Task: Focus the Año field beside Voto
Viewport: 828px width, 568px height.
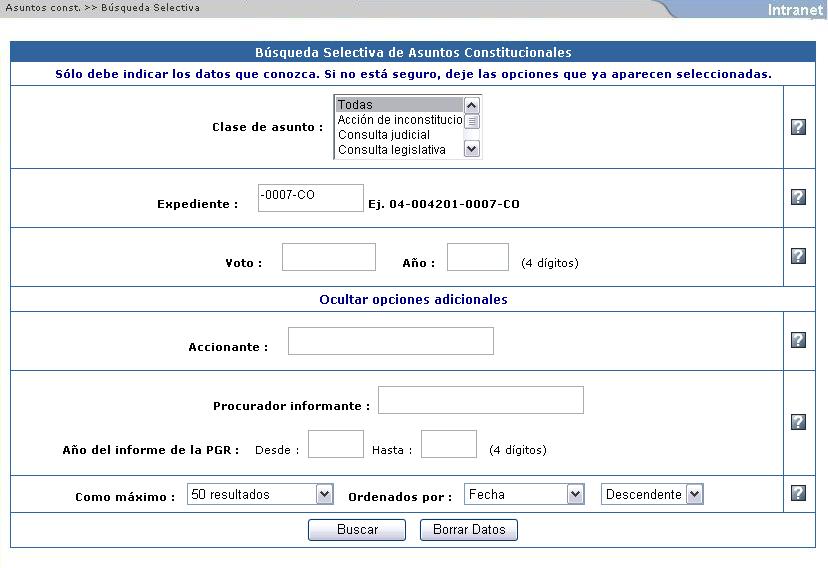Action: [x=478, y=257]
